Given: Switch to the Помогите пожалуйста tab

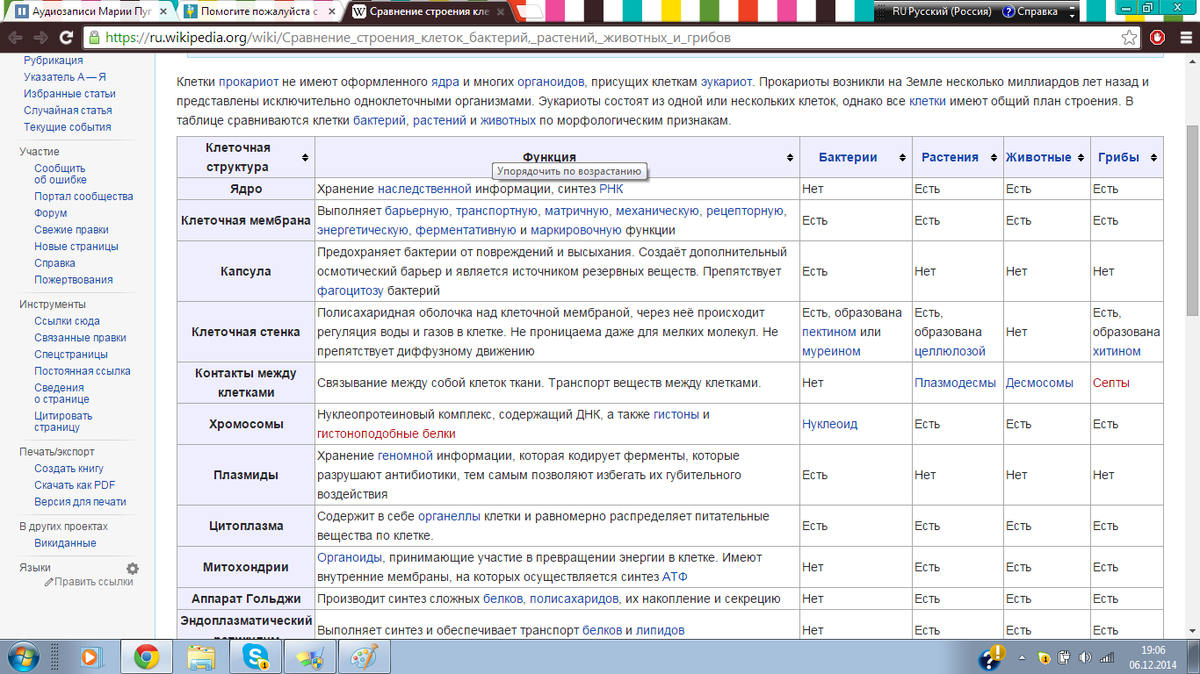Looking at the screenshot, I should click(x=258, y=11).
